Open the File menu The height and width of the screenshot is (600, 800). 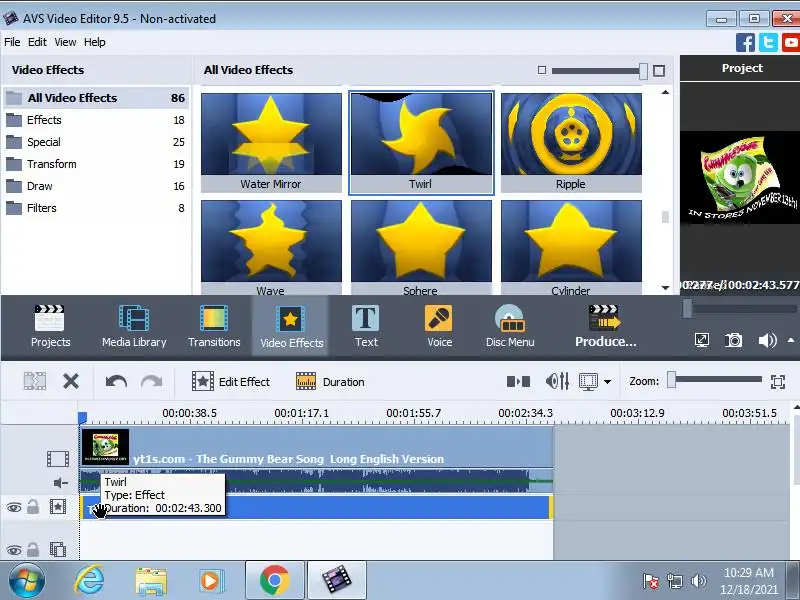12,42
